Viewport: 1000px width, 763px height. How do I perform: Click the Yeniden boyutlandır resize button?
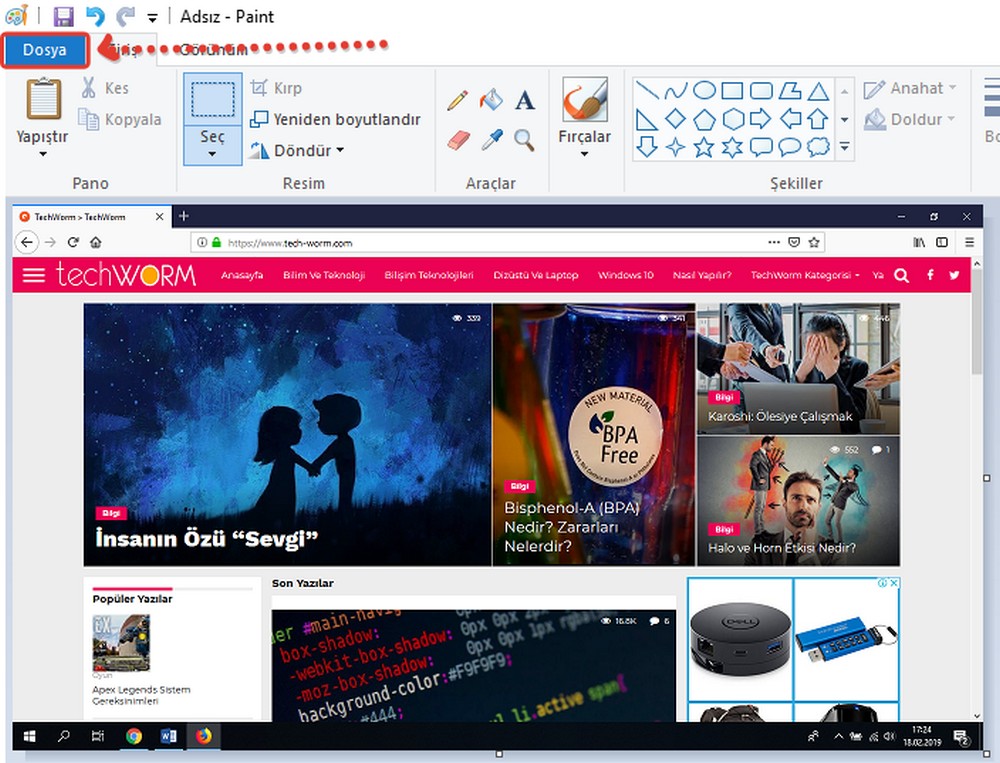click(335, 119)
